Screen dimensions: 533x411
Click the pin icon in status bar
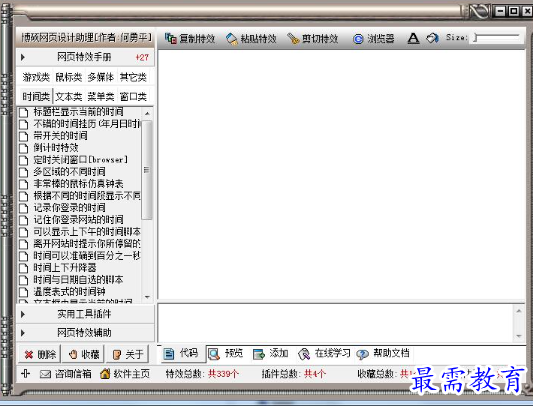coord(25,374)
